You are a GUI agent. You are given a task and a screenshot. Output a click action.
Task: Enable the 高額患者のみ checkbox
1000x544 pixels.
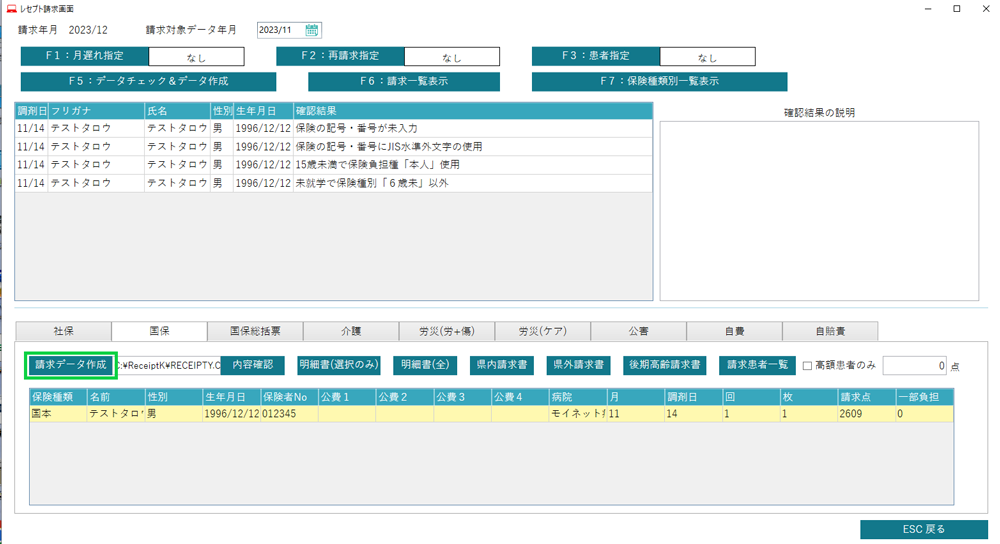(x=808, y=366)
